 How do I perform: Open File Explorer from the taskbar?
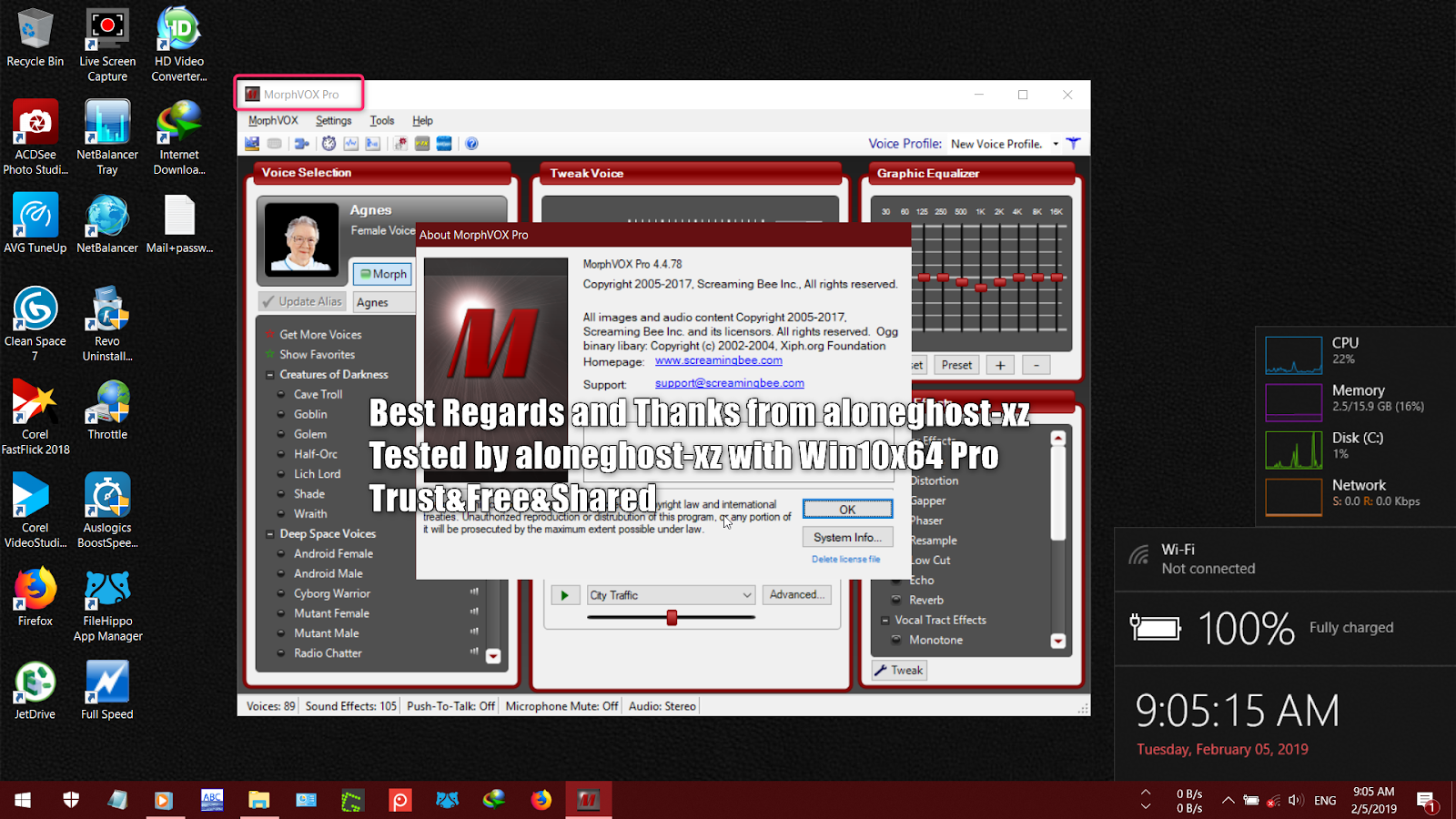[x=258, y=800]
